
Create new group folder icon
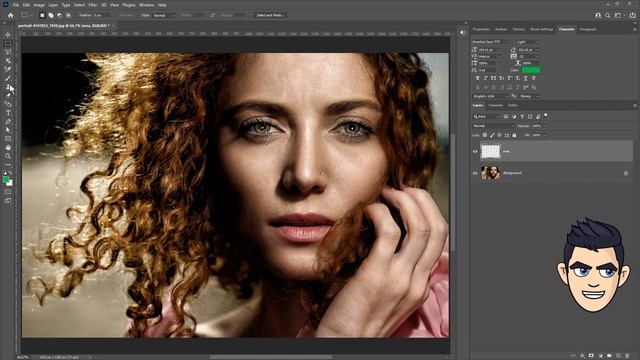pos(609,356)
